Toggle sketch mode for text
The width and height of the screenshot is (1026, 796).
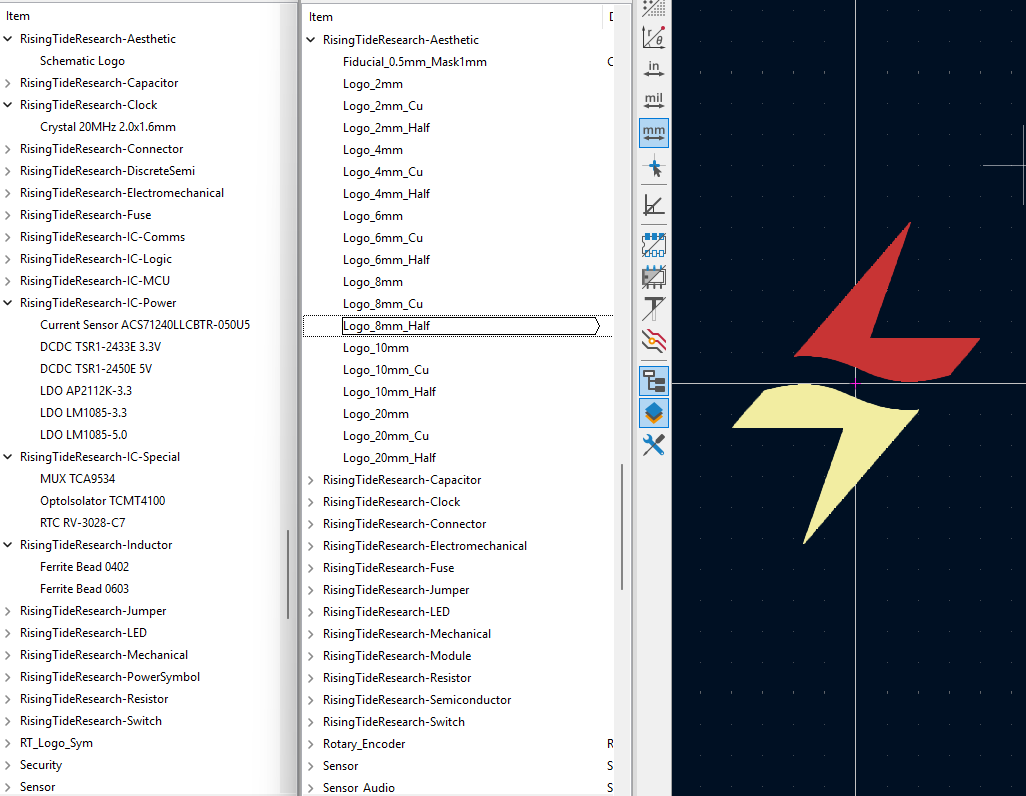pos(654,309)
